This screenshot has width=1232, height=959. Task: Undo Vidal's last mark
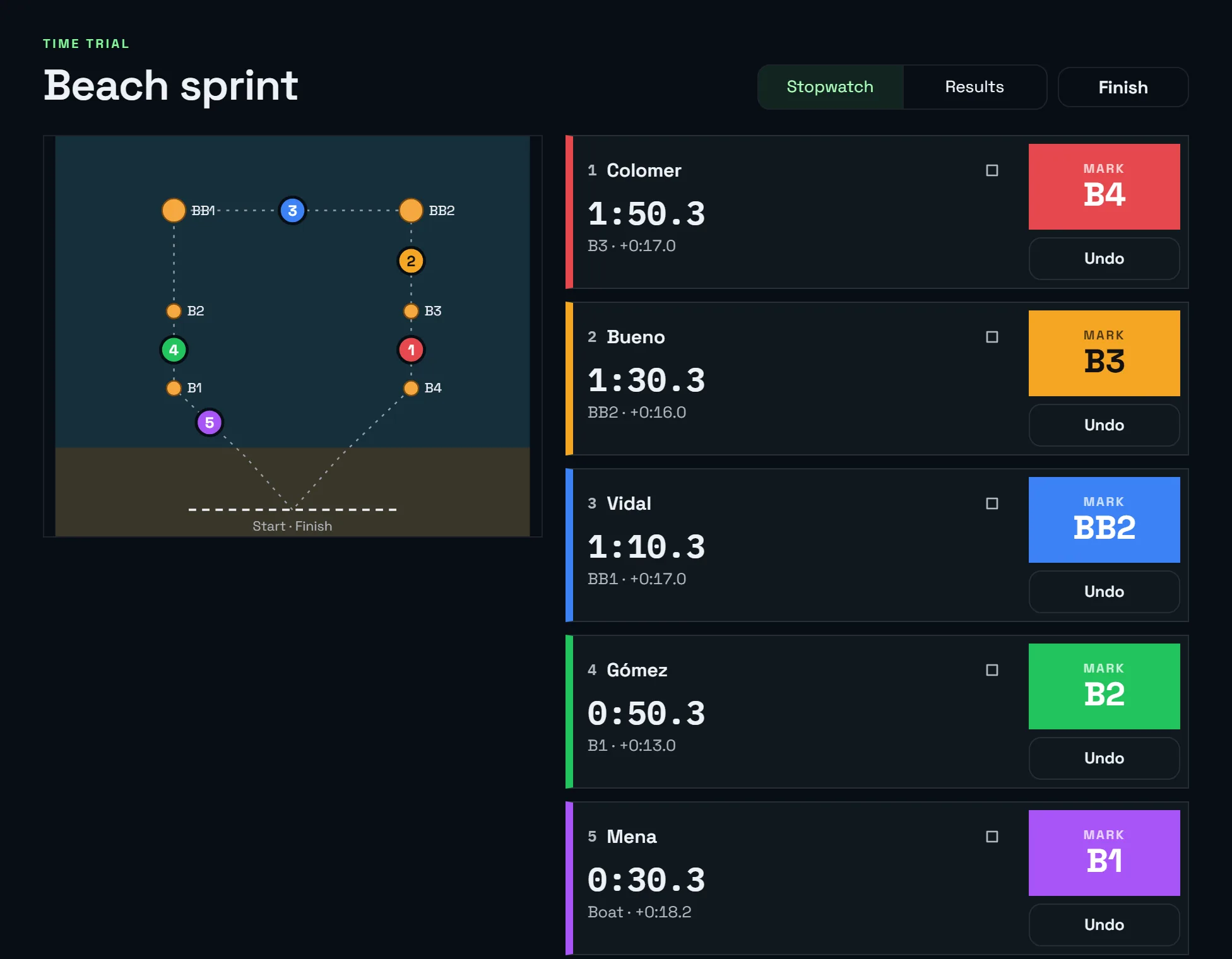click(1104, 592)
